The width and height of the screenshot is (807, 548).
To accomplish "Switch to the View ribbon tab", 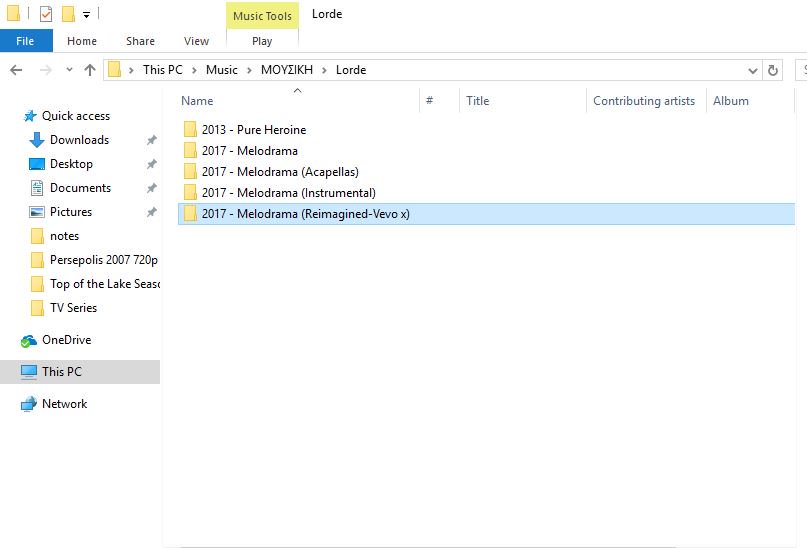I will tap(196, 41).
